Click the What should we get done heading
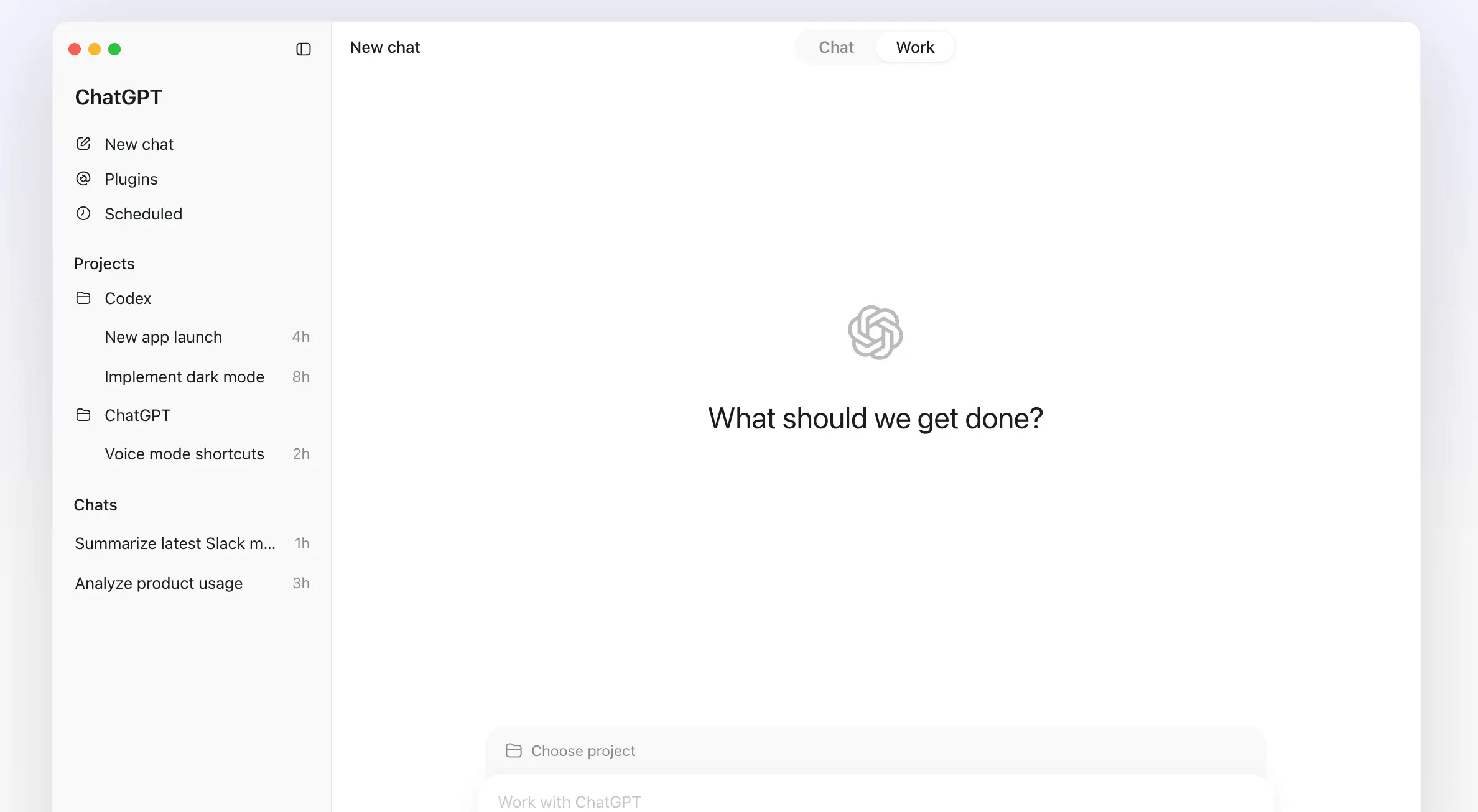Image resolution: width=1478 pixels, height=812 pixels. click(x=875, y=418)
